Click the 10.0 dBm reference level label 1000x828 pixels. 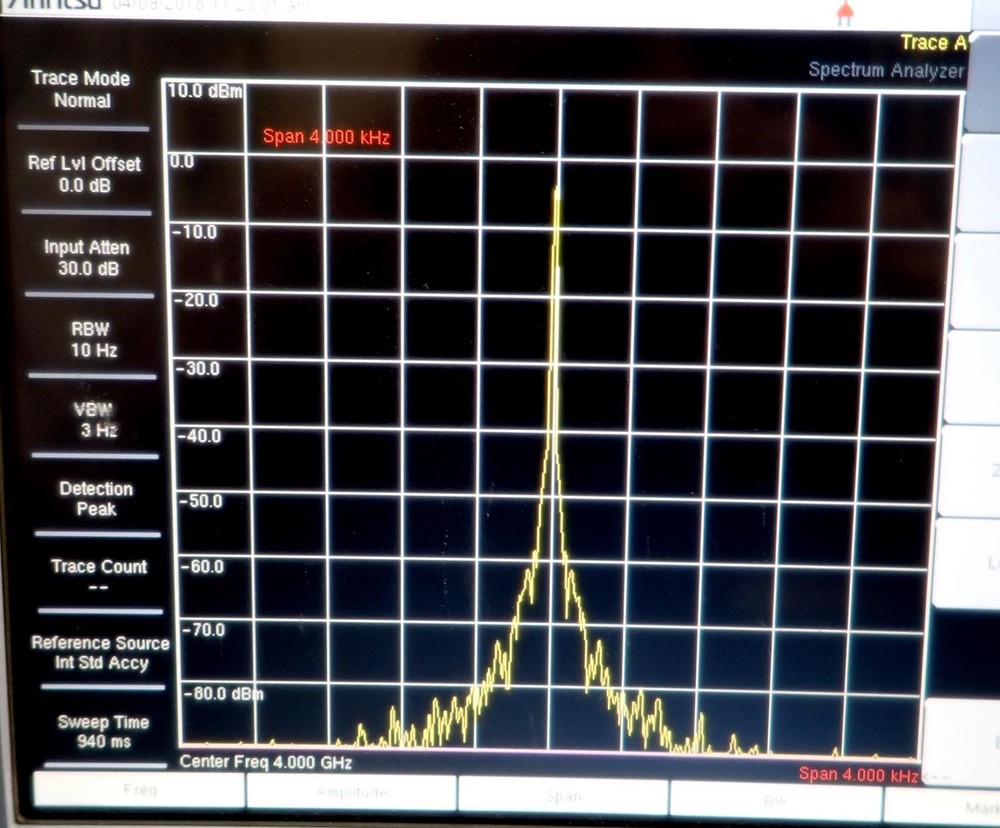[x=204, y=93]
